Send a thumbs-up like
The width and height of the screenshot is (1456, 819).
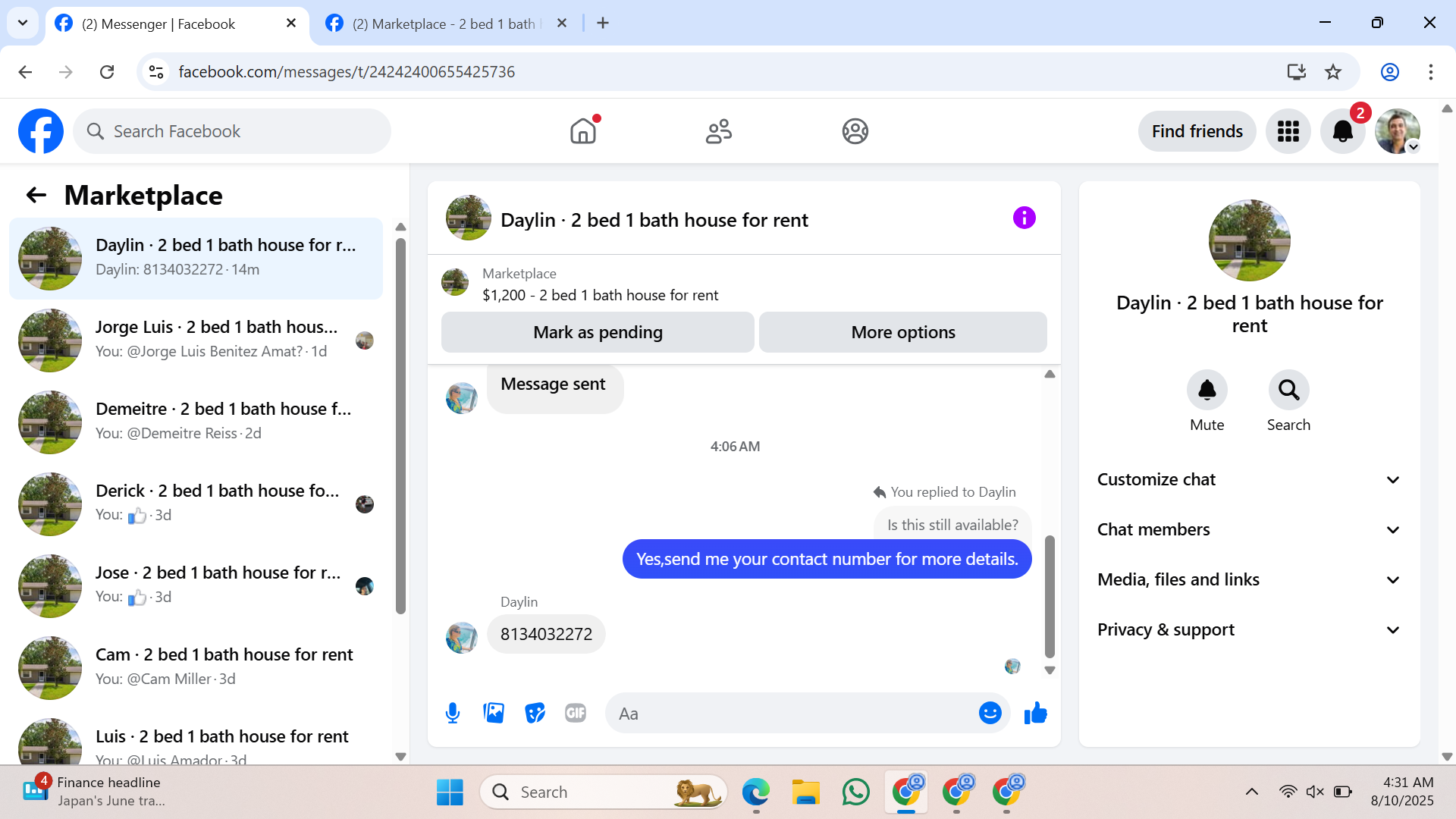click(1035, 713)
